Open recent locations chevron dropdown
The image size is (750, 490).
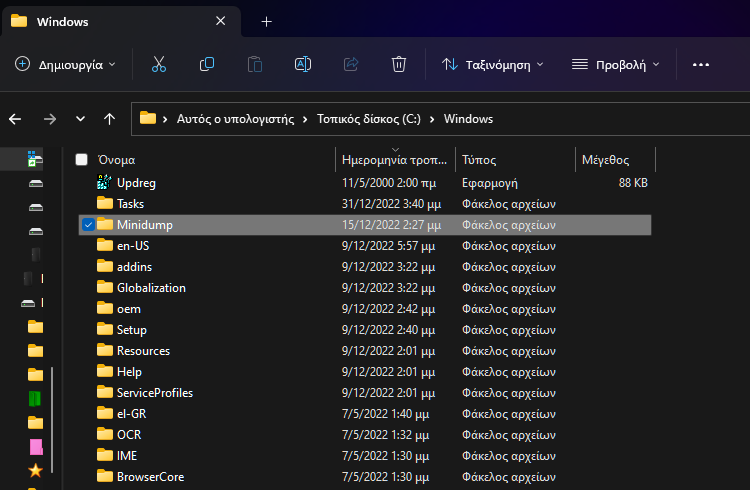click(x=80, y=119)
